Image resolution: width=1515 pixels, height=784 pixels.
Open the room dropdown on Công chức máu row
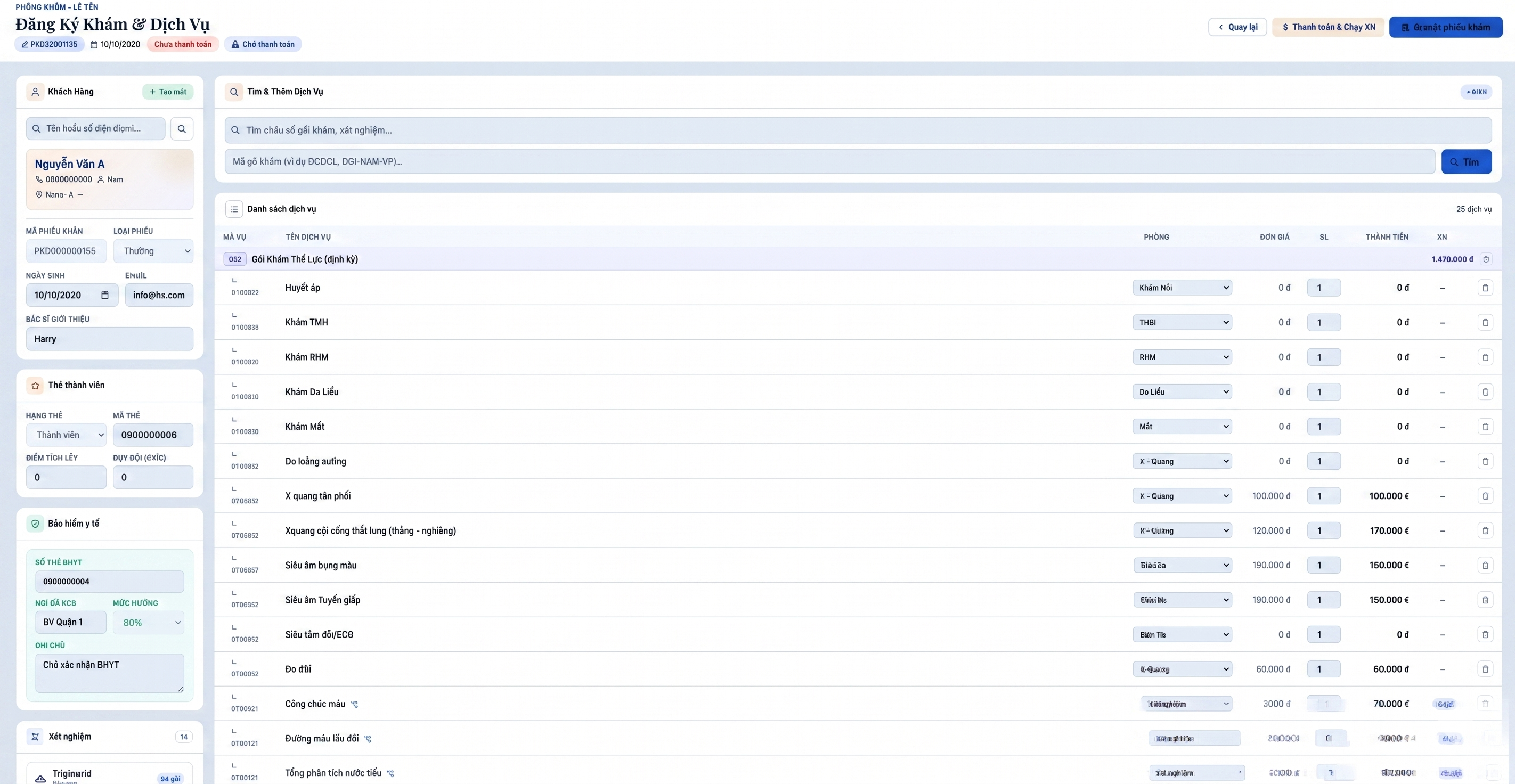pos(1187,704)
